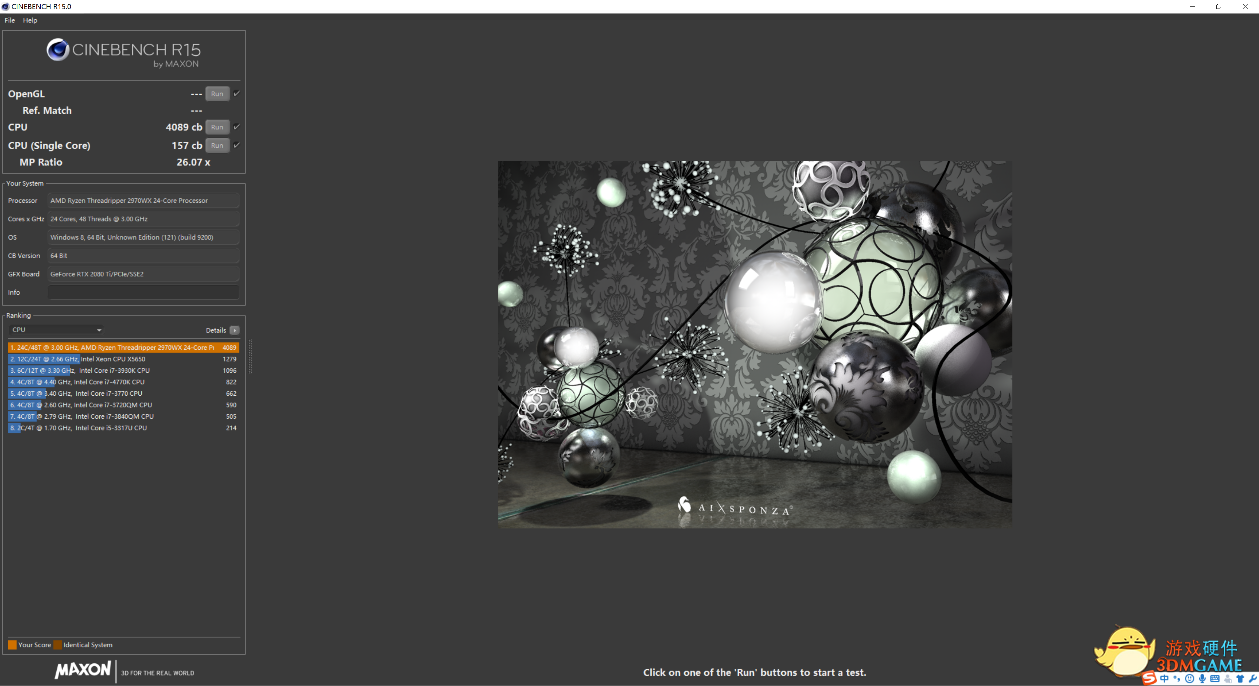Open the File menu
The height and width of the screenshot is (686, 1259).
(x=10, y=20)
